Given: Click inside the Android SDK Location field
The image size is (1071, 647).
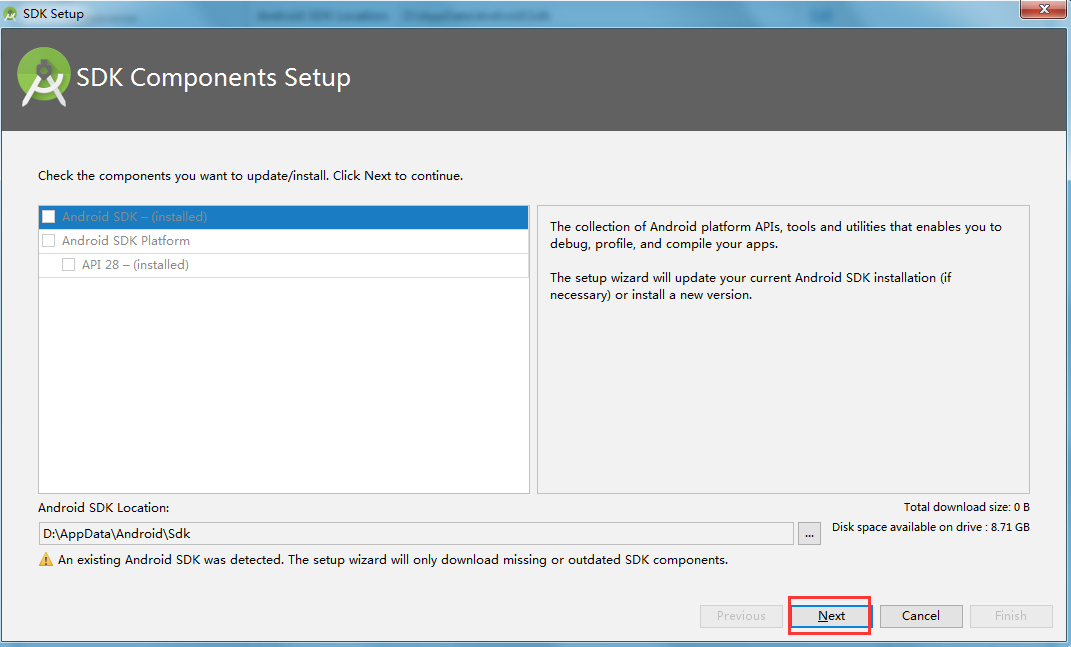Looking at the screenshot, I should 400,533.
